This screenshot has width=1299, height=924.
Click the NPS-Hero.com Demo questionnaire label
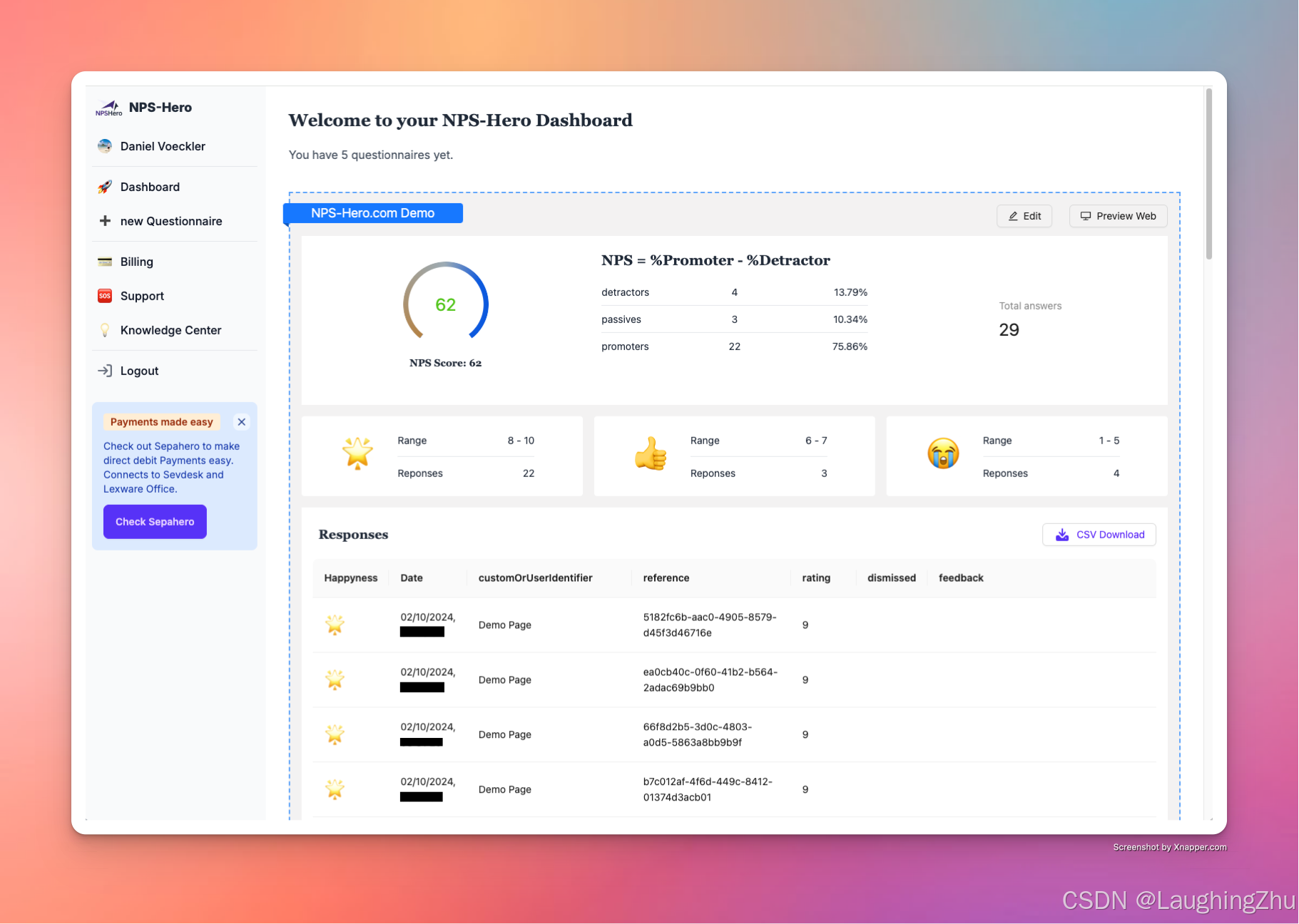373,213
